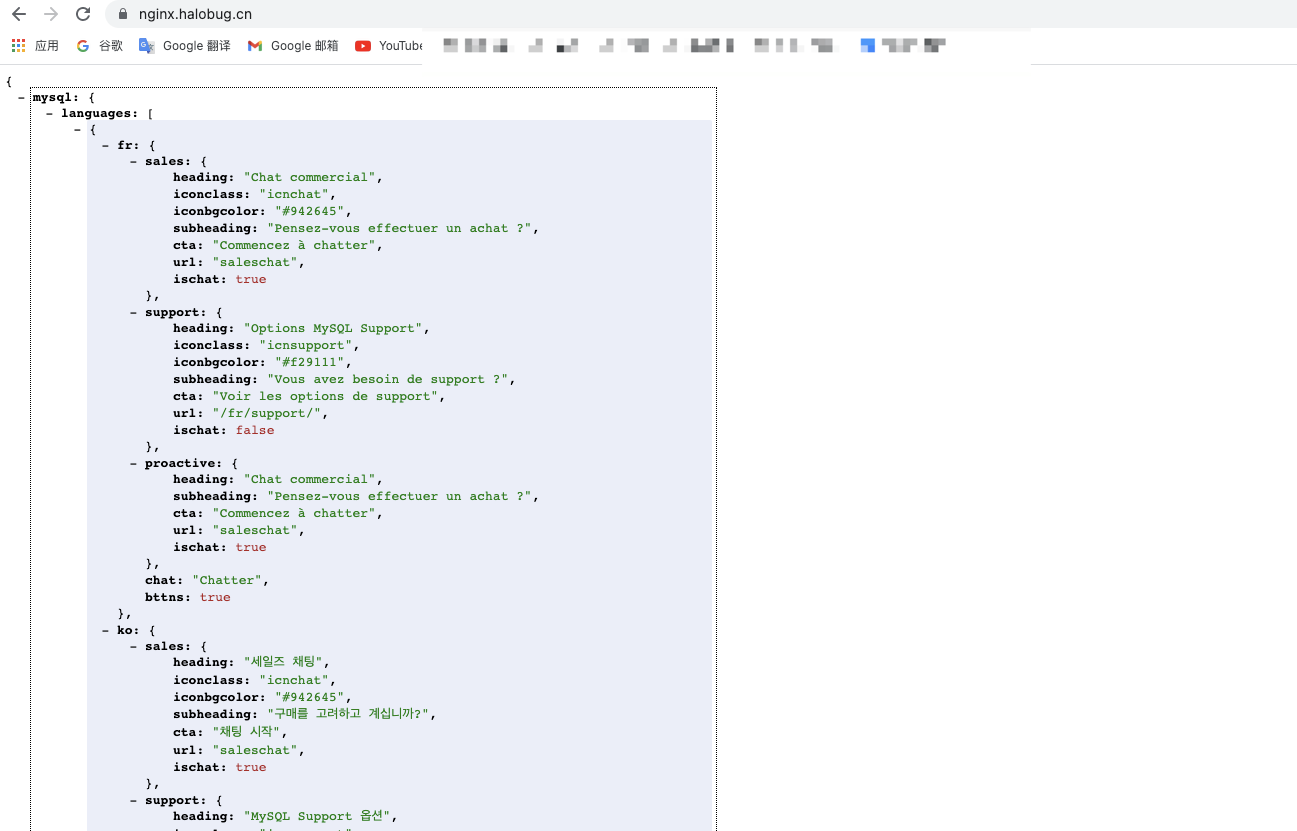Click the browser forward arrow

(51, 14)
